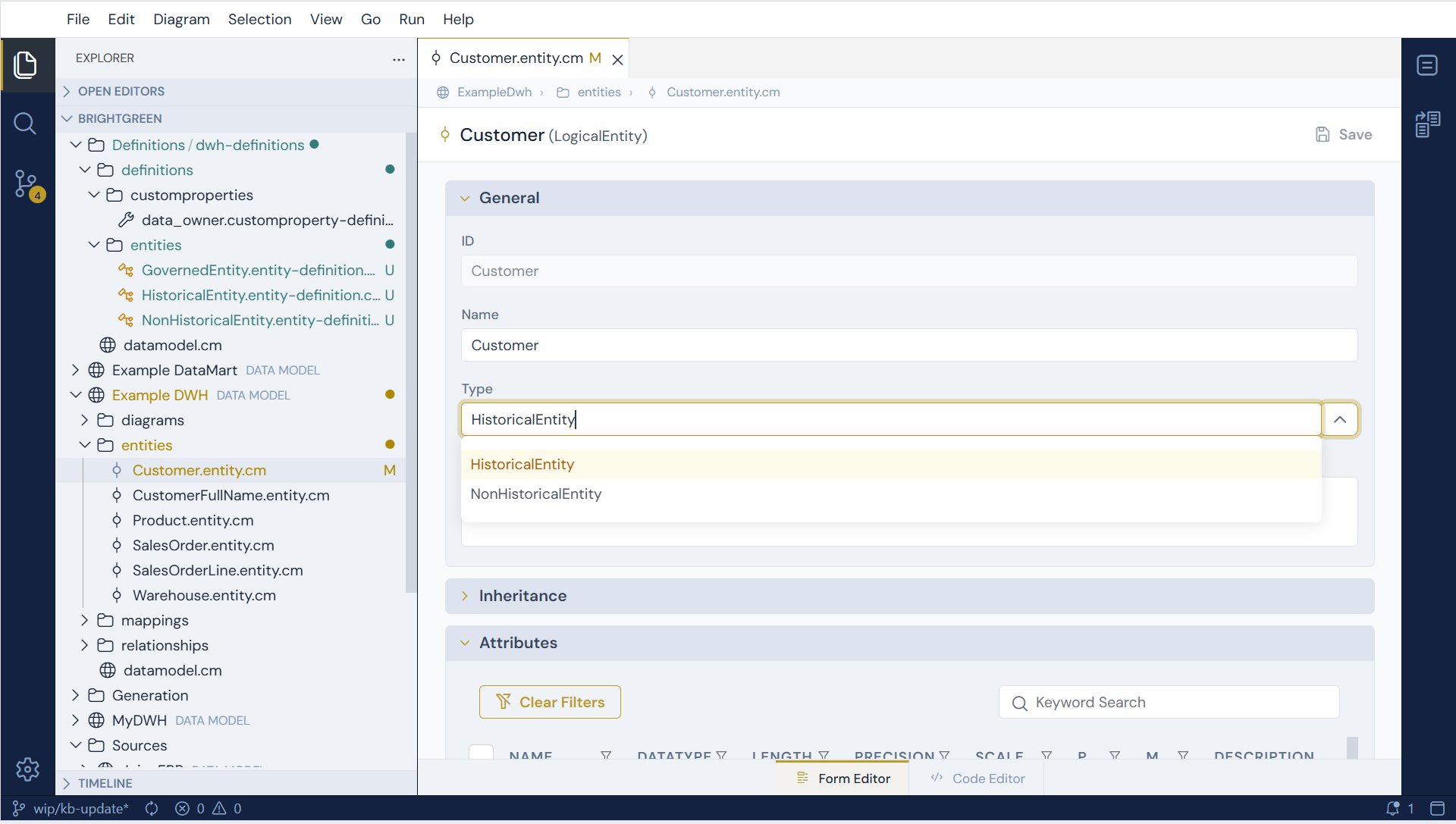Open data_owner.customproperty-defini... file
The width and height of the screenshot is (1456, 824).
[267, 221]
